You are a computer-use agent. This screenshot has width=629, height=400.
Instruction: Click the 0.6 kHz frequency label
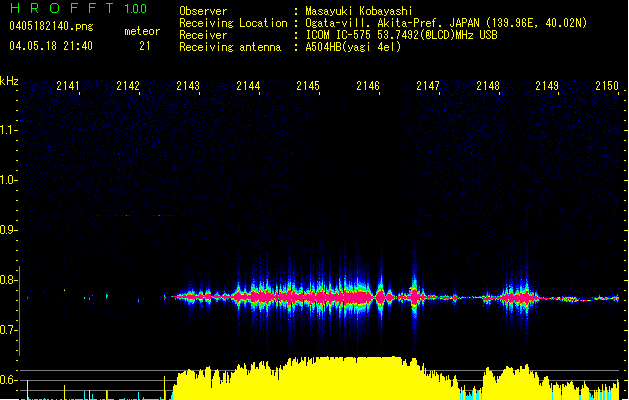(7, 380)
